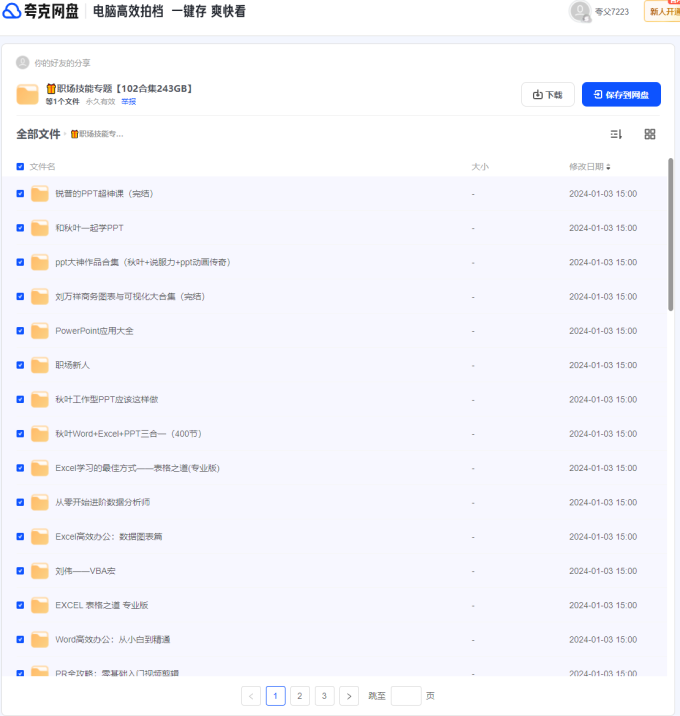Uncheck the 和秋叶一起学PPT checkbox
The height and width of the screenshot is (716, 680).
[20, 228]
